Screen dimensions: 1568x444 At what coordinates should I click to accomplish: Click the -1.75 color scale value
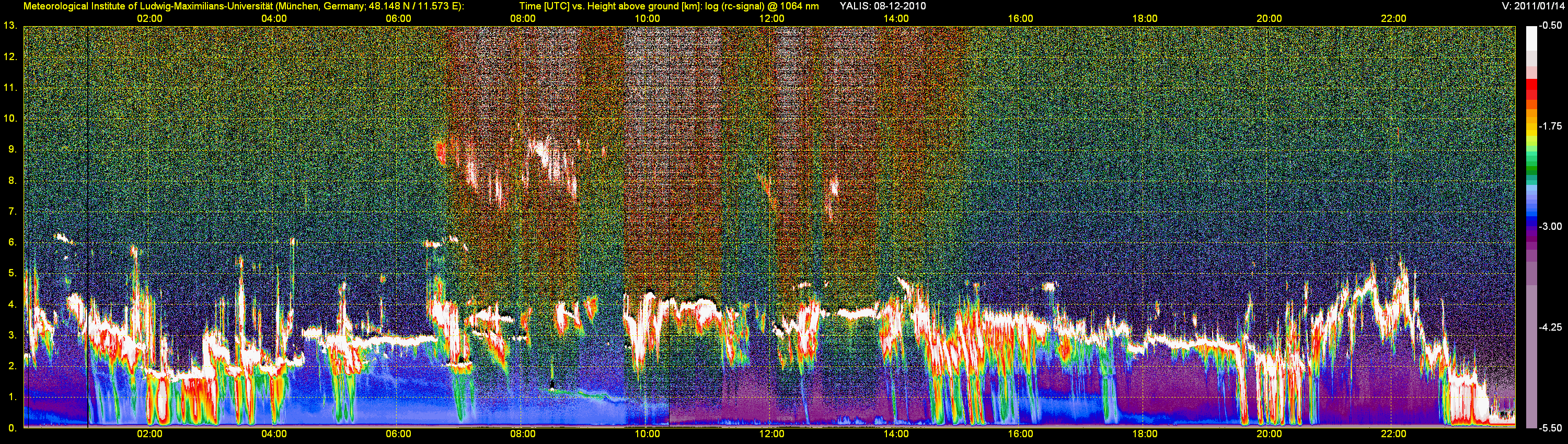[x=1550, y=126]
